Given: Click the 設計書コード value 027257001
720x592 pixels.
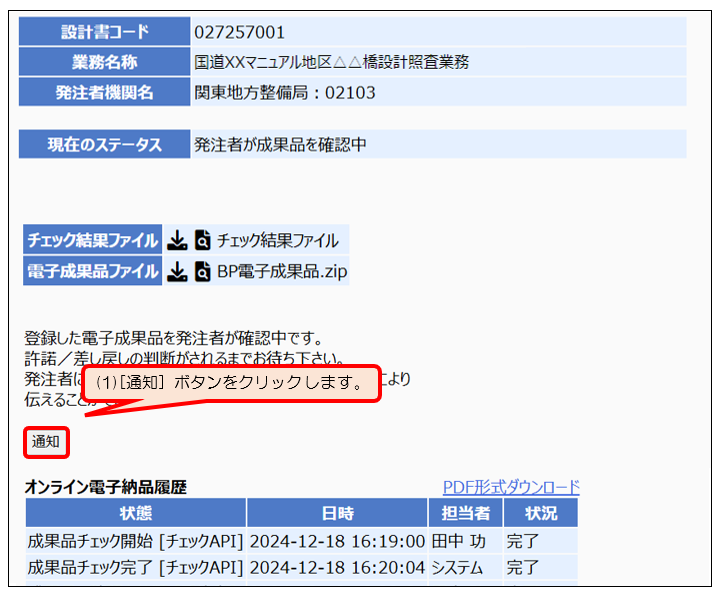Looking at the screenshot, I should pos(240,32).
